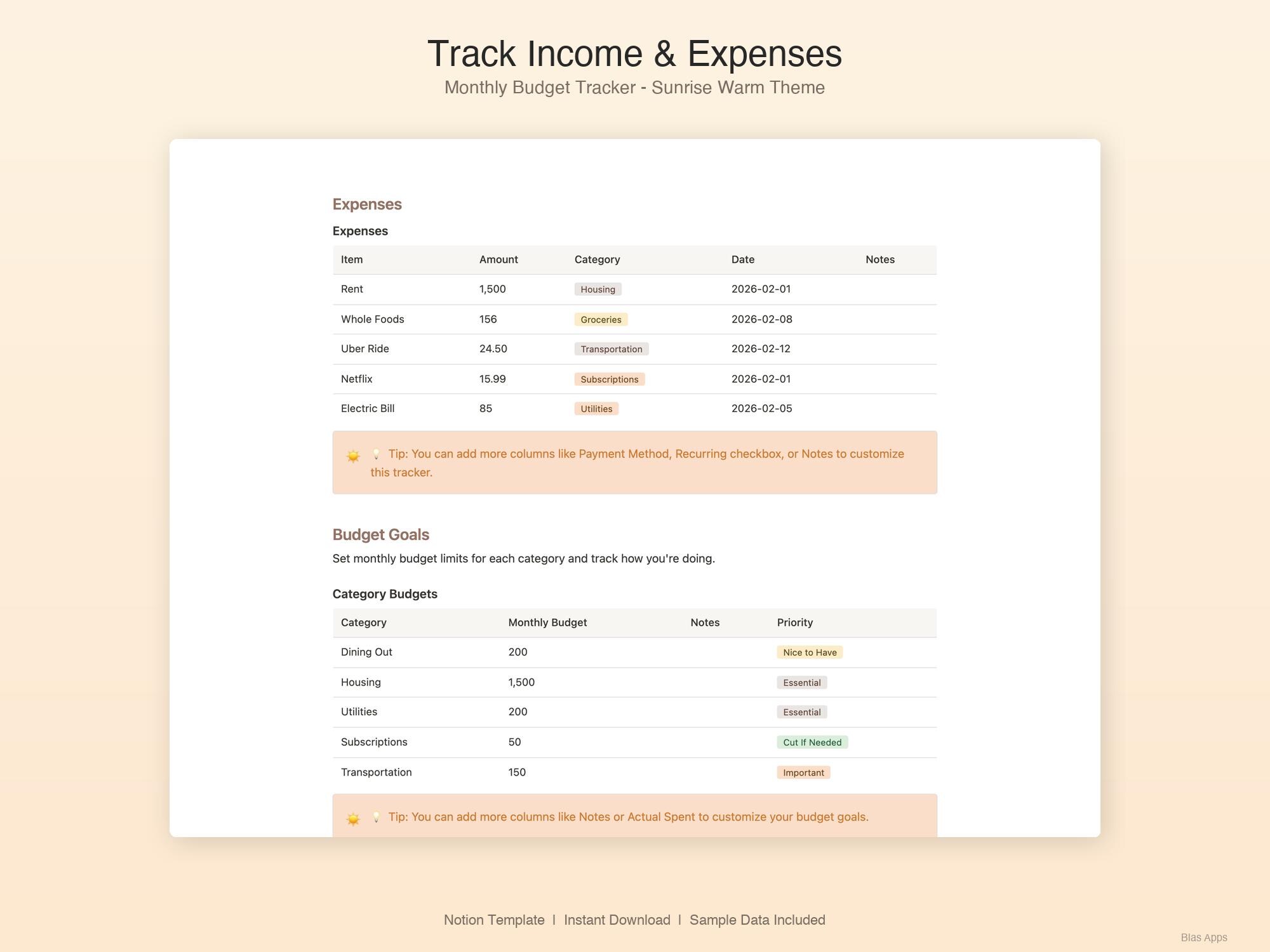
Task: Open the Category Budgets database title
Action: click(x=385, y=594)
